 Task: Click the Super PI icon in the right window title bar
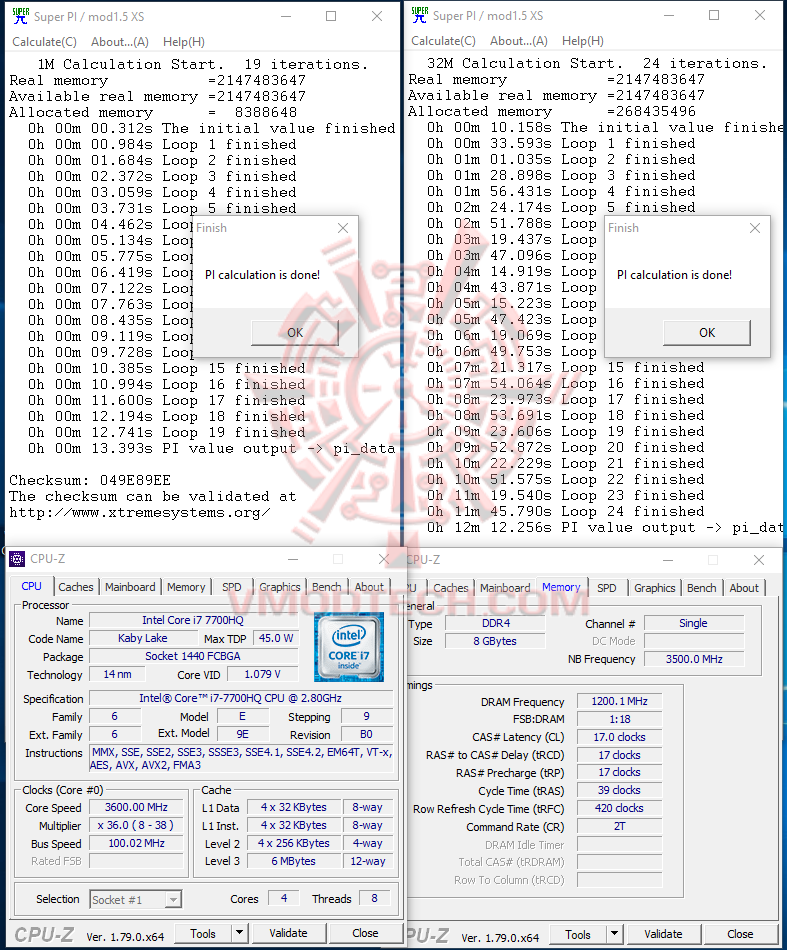419,15
